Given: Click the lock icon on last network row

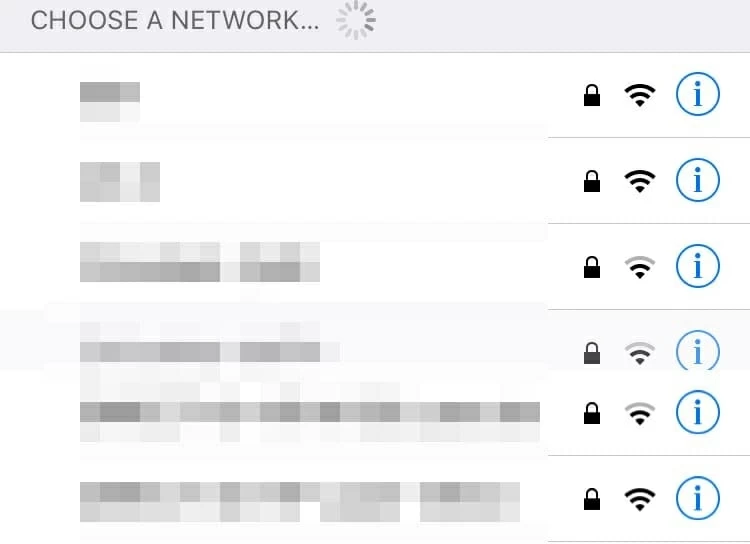Looking at the screenshot, I should tap(592, 499).
